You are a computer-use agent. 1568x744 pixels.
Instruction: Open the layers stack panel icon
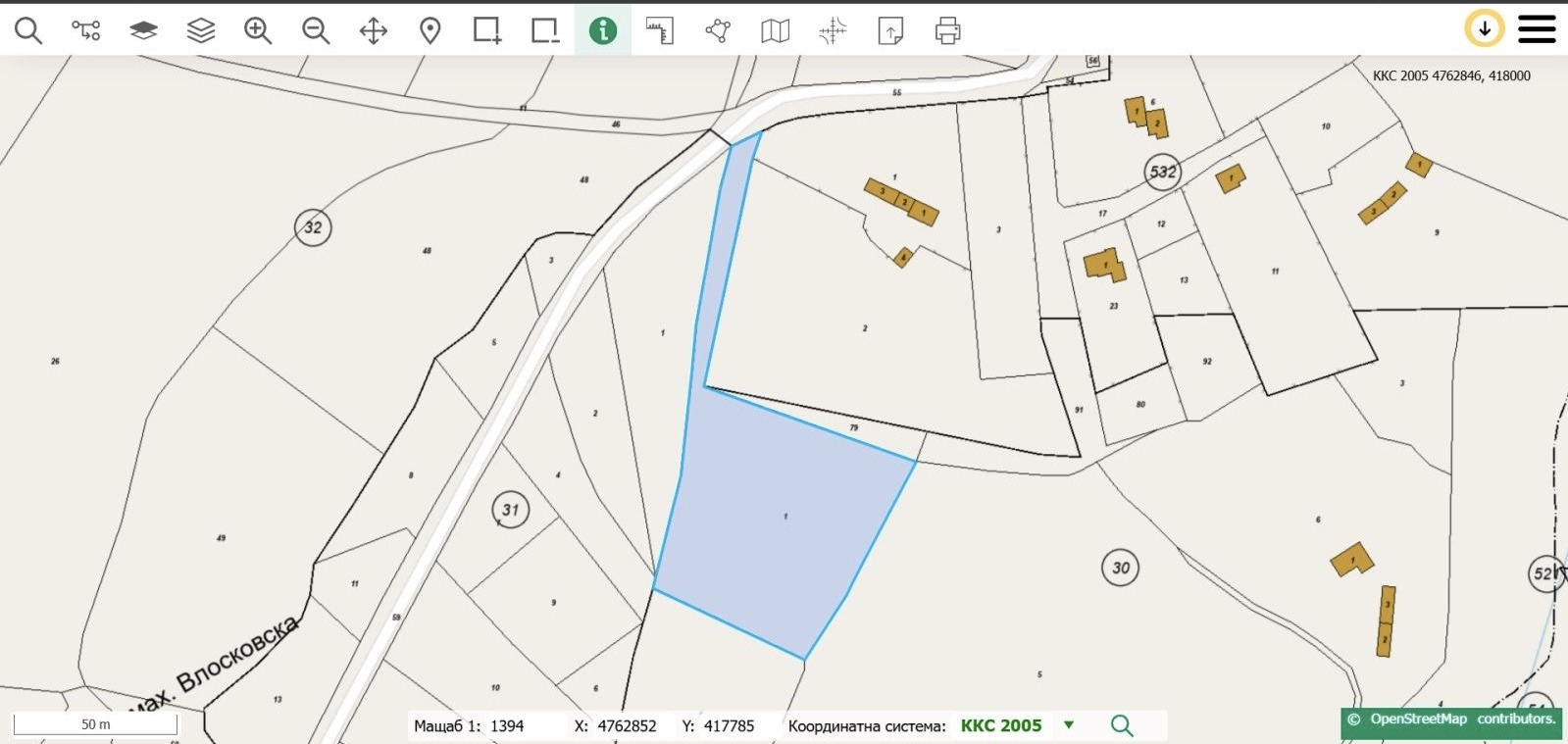[201, 30]
